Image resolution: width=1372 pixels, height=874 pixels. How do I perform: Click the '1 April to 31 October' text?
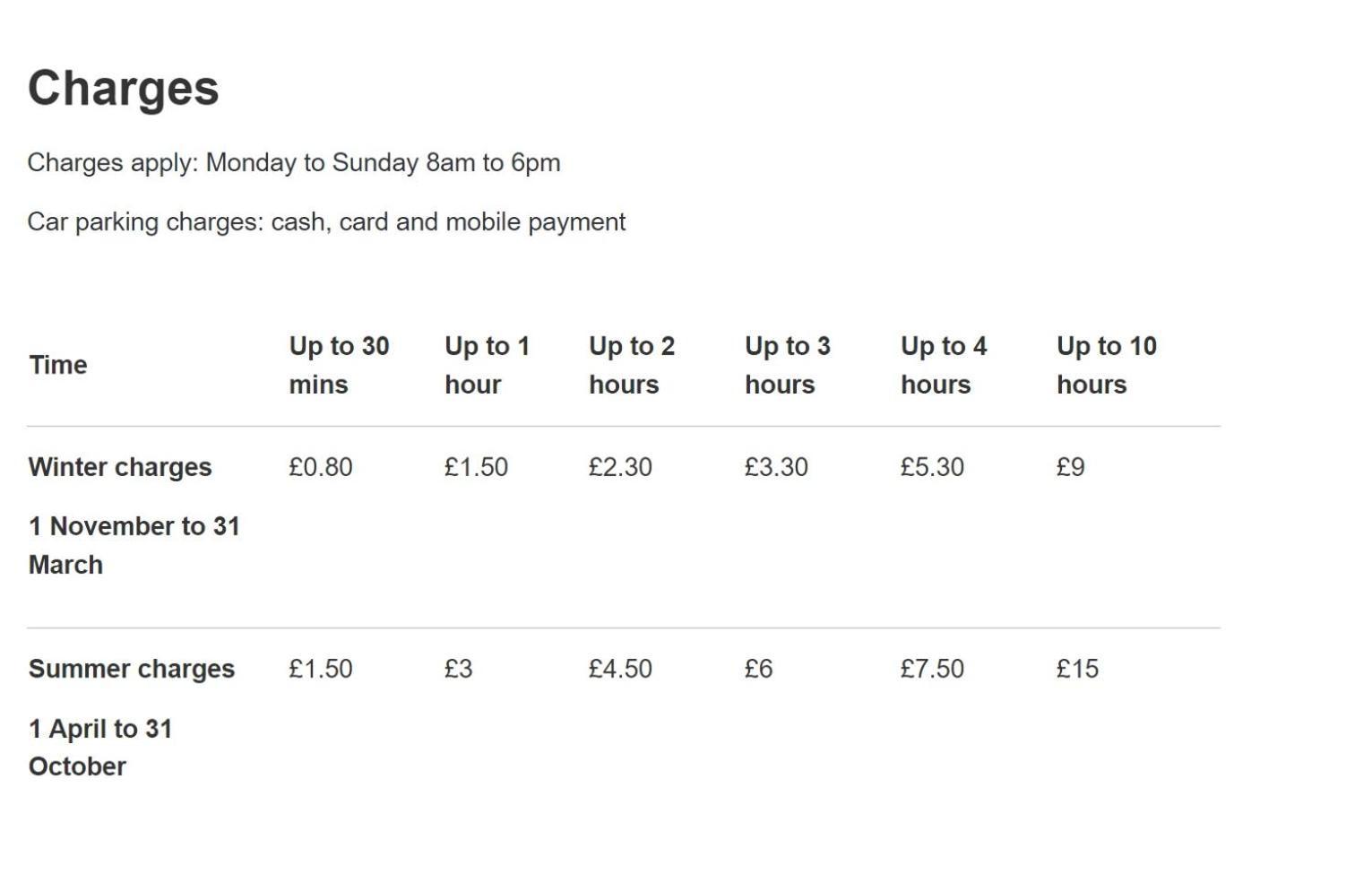(100, 748)
